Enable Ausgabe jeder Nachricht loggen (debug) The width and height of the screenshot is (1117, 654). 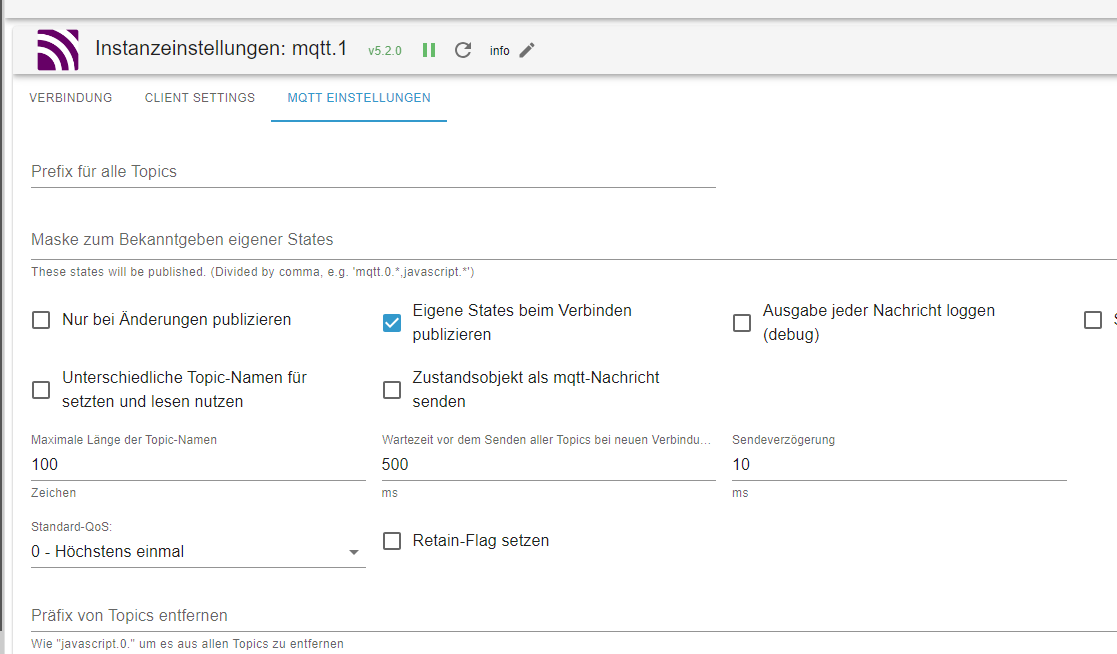tap(742, 323)
